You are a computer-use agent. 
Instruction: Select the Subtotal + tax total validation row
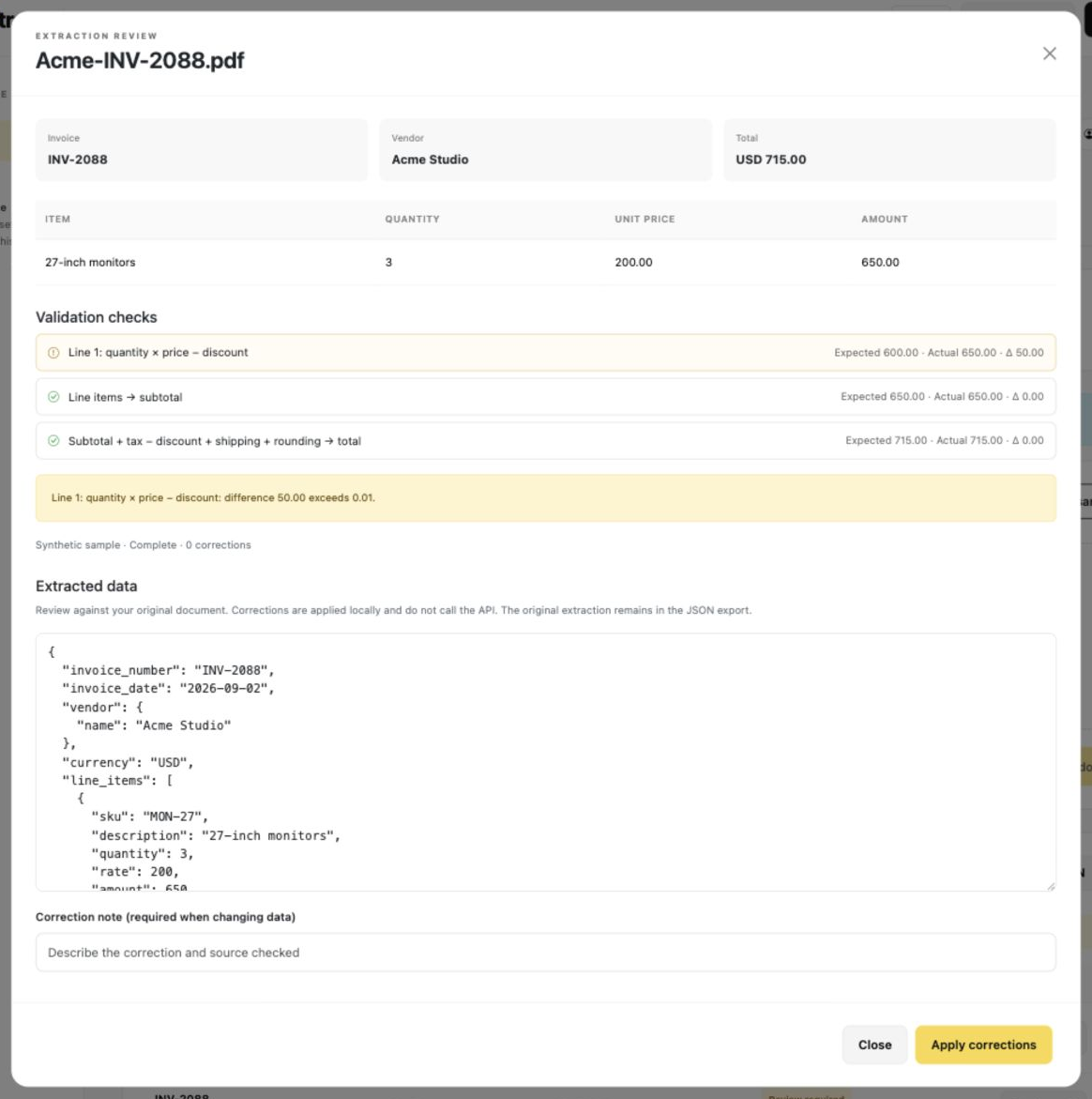pyautogui.click(x=546, y=441)
